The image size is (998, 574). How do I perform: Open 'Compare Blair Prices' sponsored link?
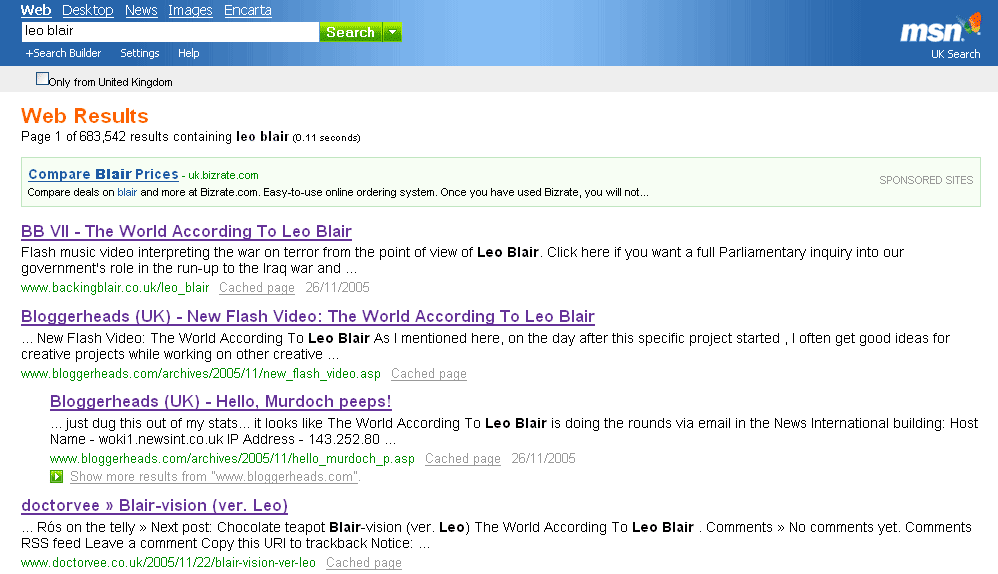pos(103,174)
